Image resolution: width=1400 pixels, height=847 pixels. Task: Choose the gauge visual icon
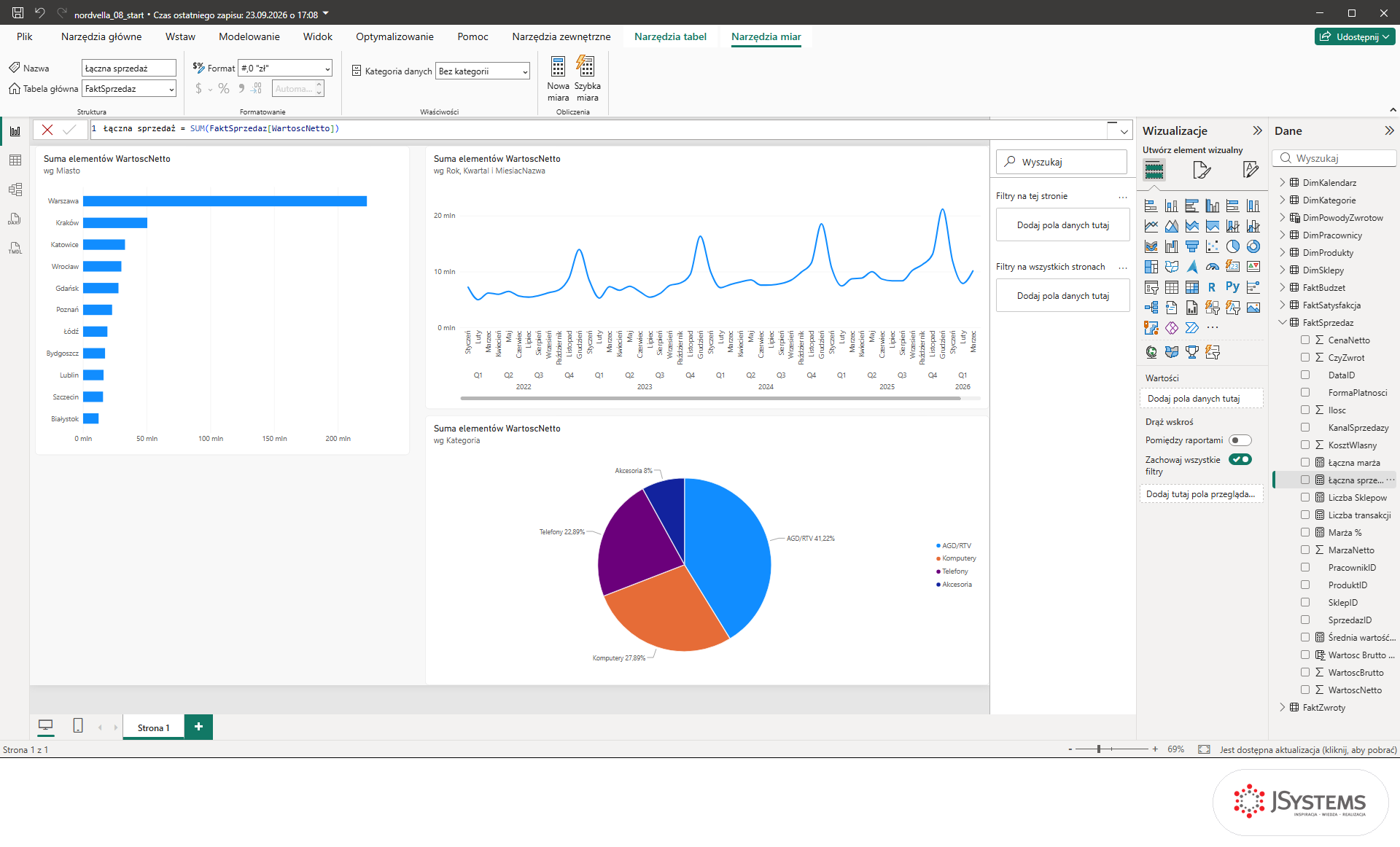(x=1212, y=267)
